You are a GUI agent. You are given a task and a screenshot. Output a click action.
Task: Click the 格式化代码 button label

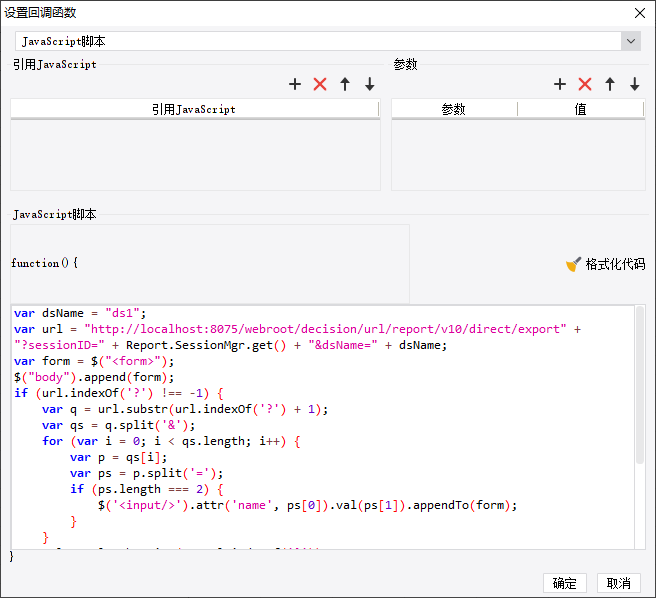tap(615, 264)
